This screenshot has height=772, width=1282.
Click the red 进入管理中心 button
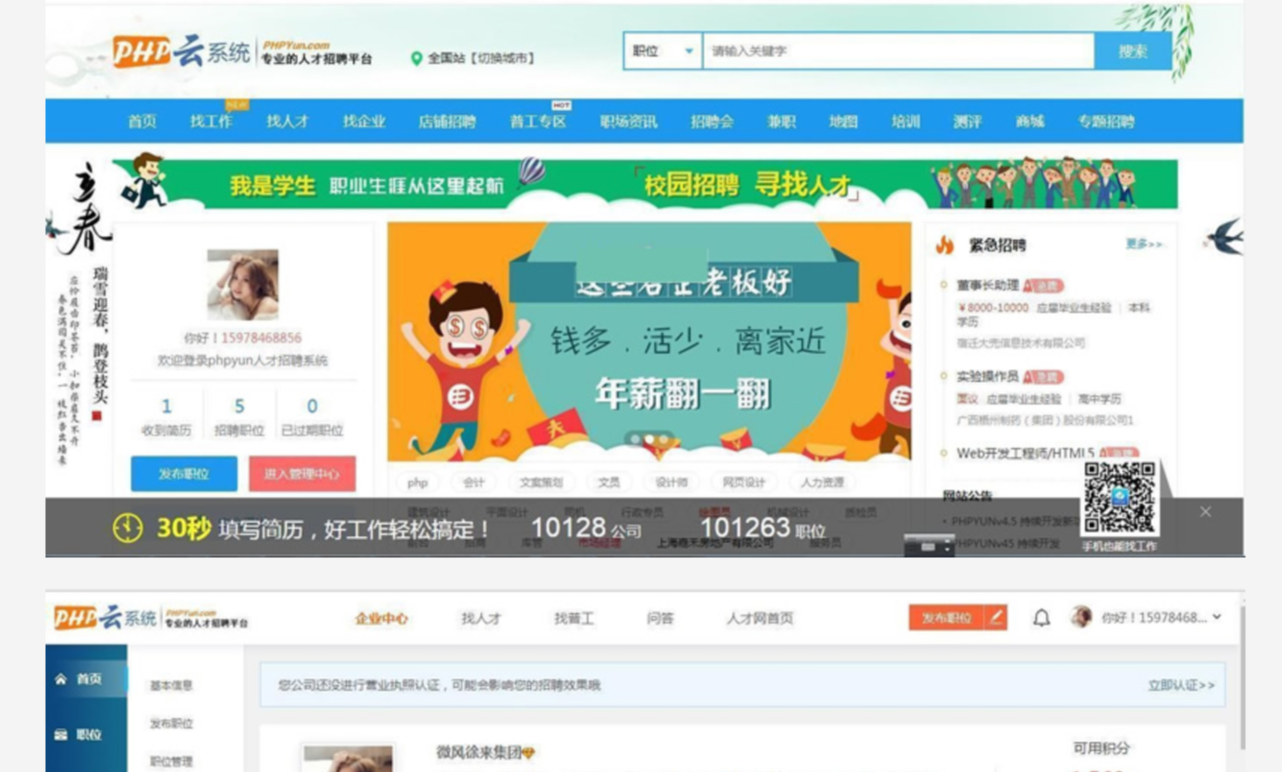click(302, 474)
